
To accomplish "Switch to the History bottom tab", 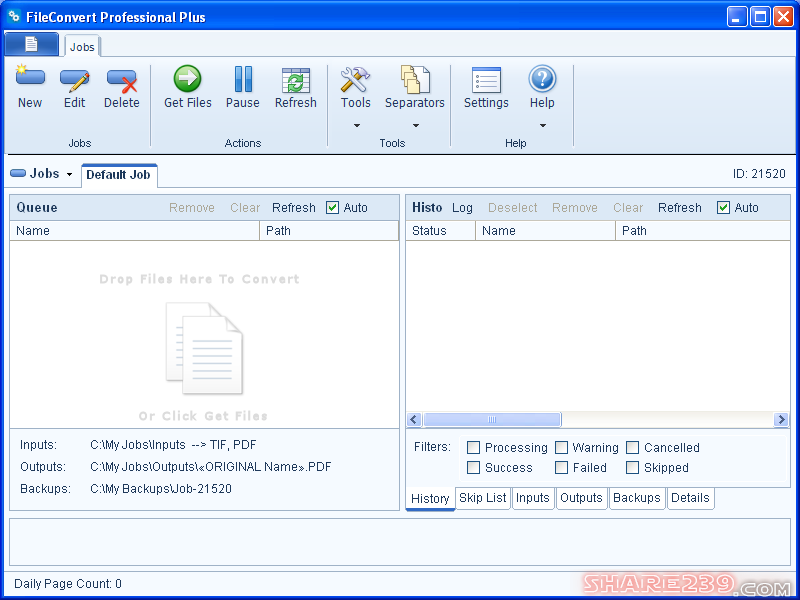I will point(430,498).
